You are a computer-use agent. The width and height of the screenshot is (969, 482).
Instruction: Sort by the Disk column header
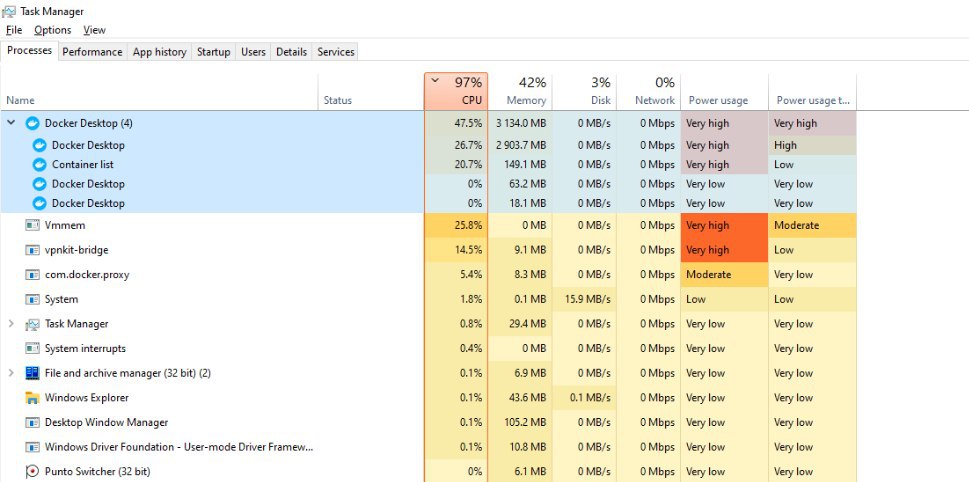point(585,91)
